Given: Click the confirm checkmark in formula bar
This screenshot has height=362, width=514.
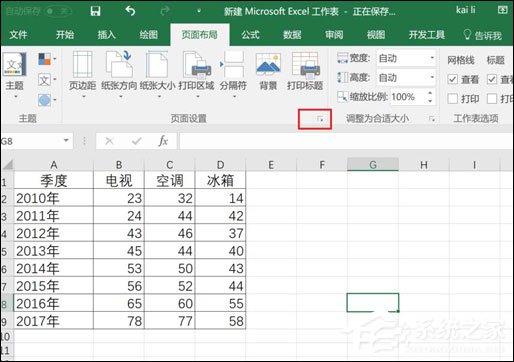Looking at the screenshot, I should [x=136, y=141].
